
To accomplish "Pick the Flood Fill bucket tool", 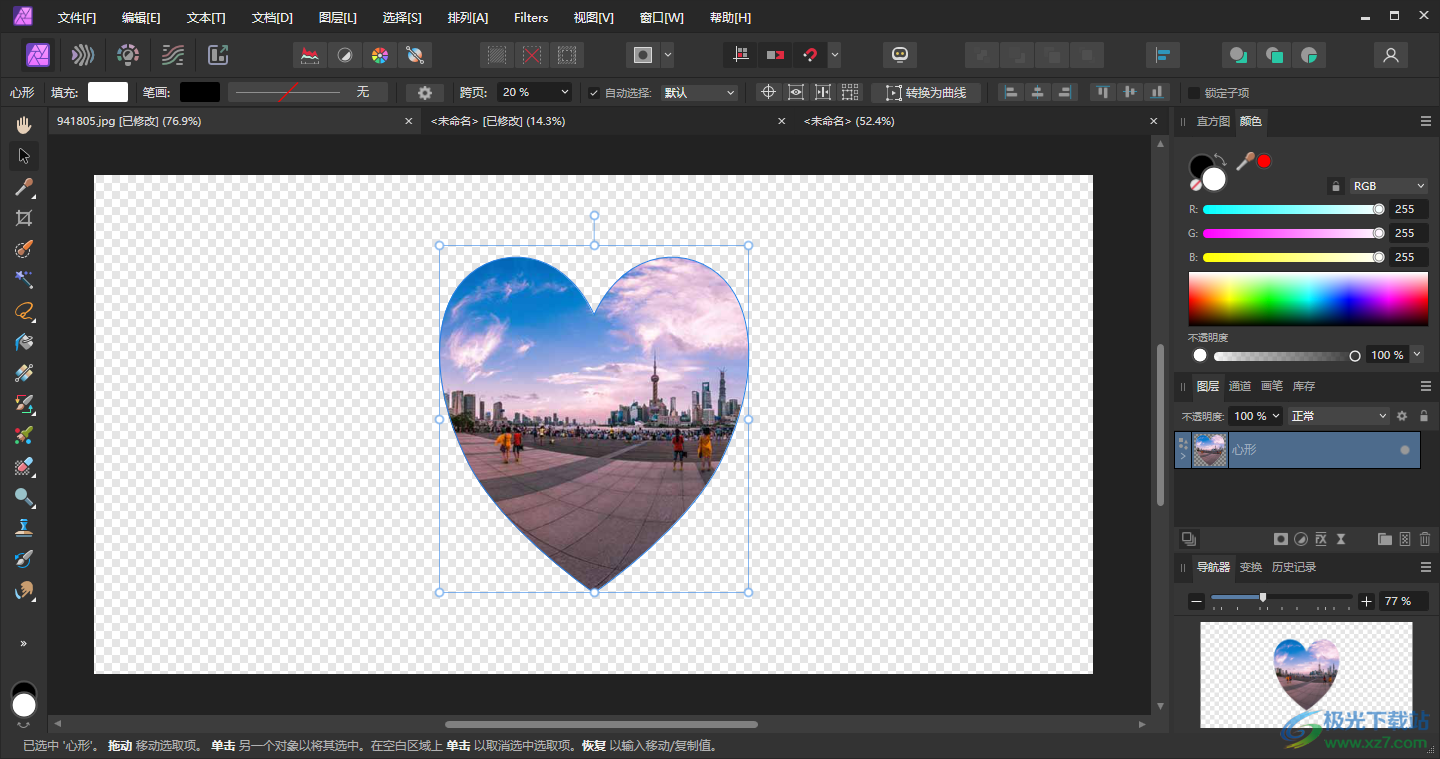I will pyautogui.click(x=24, y=342).
